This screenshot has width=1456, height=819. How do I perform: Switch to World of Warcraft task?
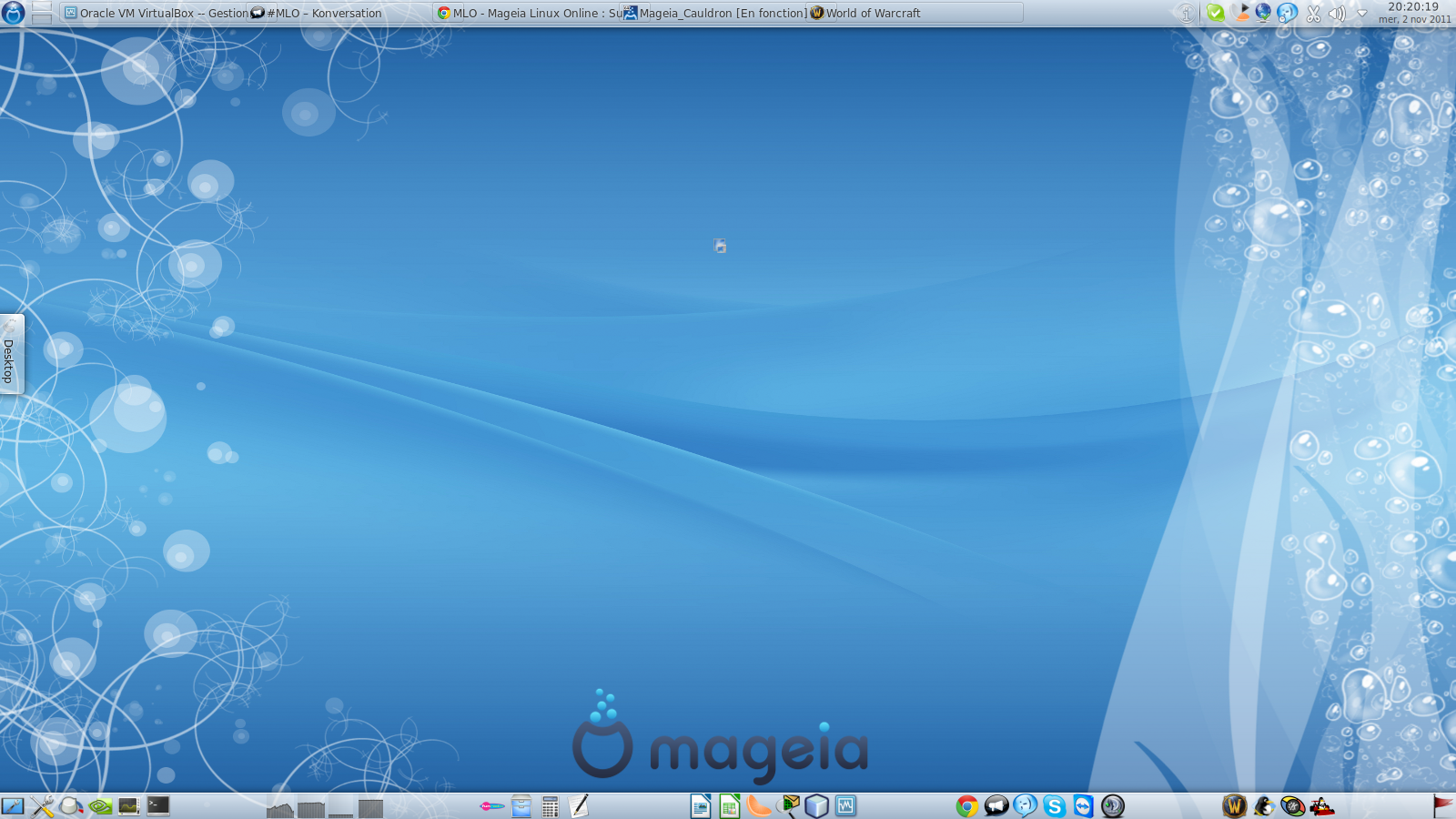[x=915, y=13]
